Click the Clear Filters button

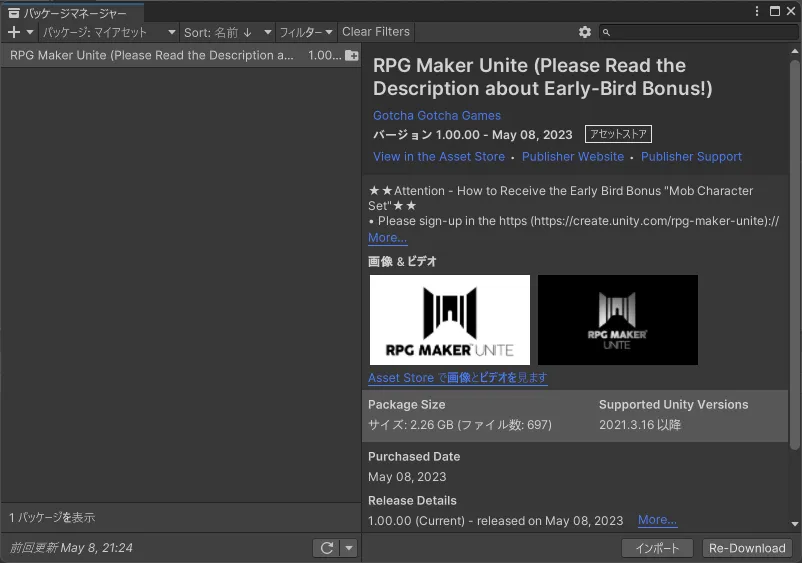[x=376, y=32]
